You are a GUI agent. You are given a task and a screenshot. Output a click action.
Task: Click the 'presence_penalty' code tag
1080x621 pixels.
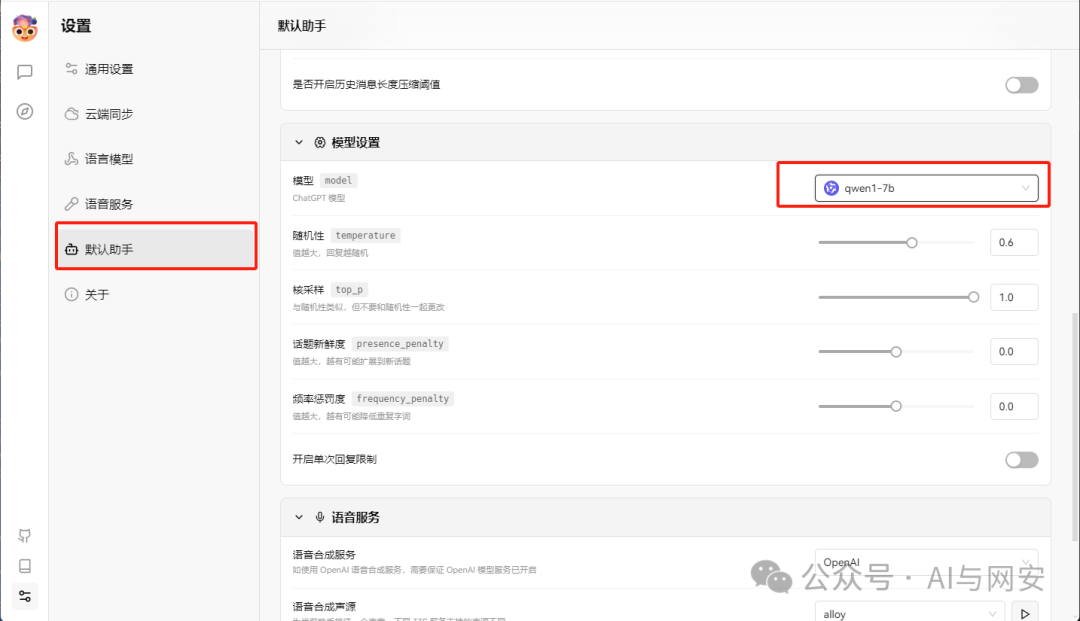point(400,344)
